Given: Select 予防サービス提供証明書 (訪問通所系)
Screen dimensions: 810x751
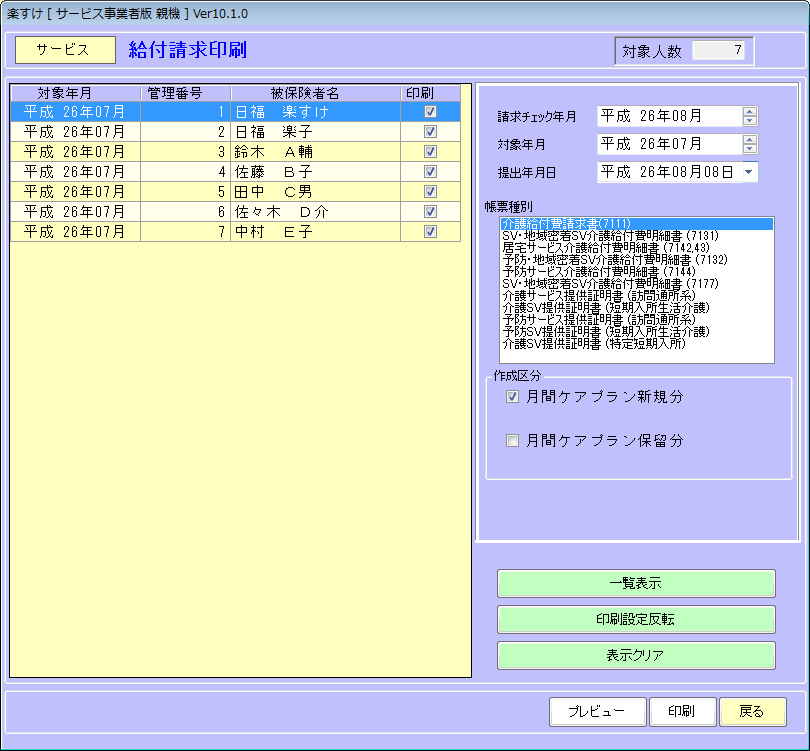Looking at the screenshot, I should click(x=636, y=320).
